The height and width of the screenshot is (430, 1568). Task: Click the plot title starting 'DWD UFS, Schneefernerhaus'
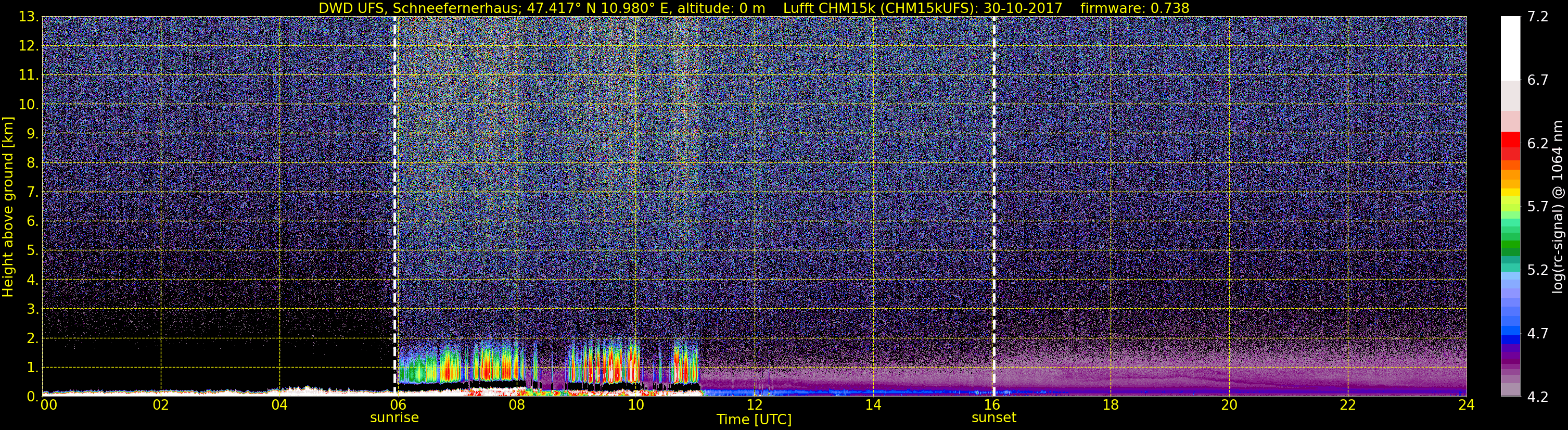(754, 8)
